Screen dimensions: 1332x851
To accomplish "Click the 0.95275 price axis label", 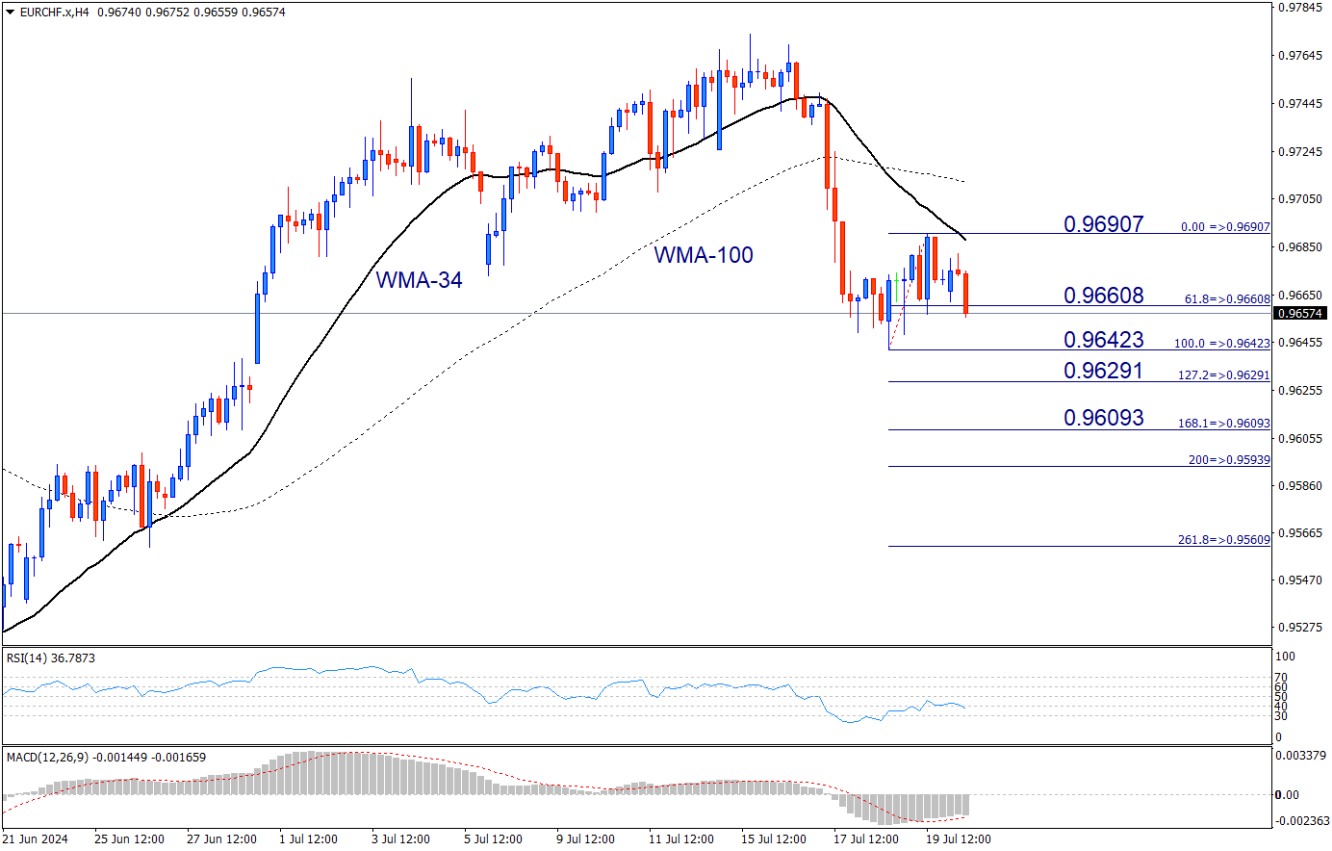I will [1303, 628].
